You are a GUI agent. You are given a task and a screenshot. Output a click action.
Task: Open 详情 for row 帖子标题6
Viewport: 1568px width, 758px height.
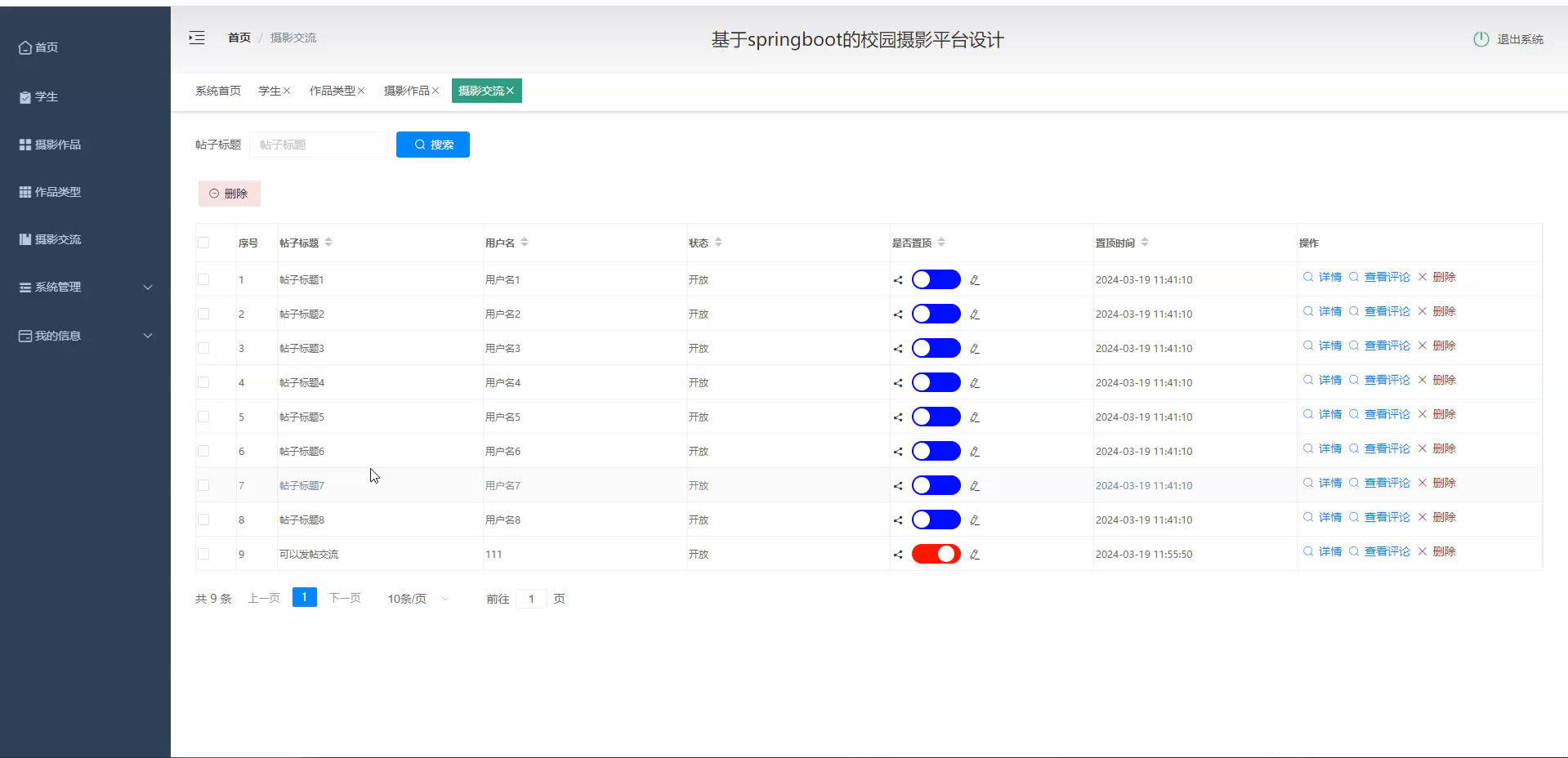tap(1322, 449)
